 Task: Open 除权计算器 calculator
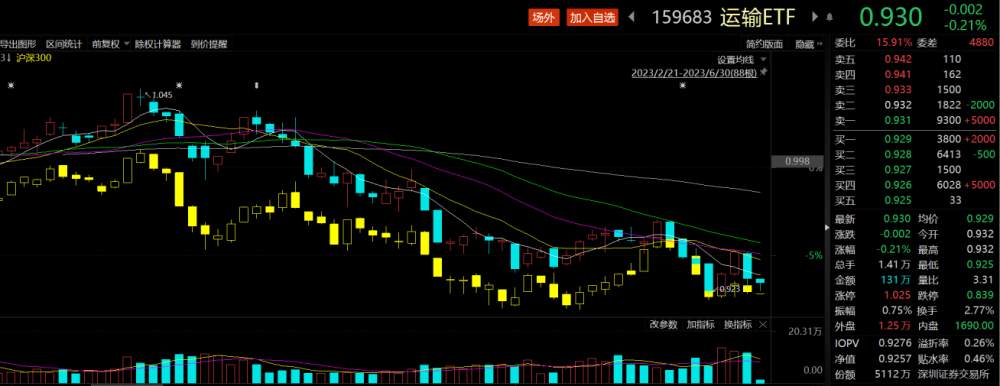tap(158, 44)
